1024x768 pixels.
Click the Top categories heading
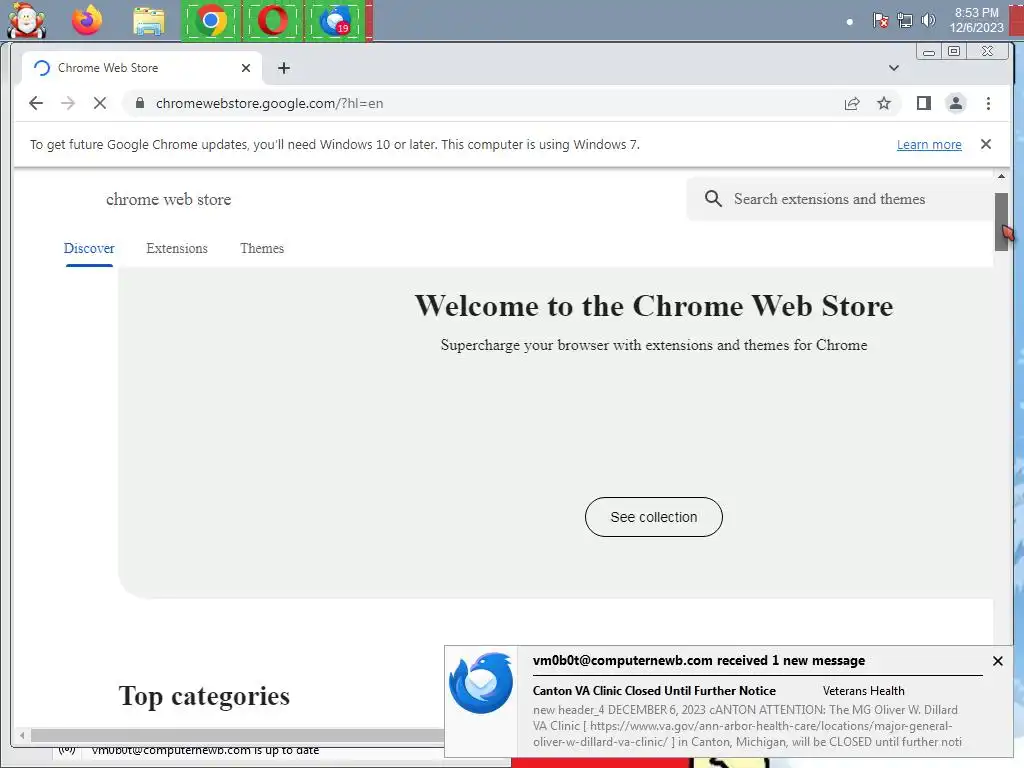[204, 696]
